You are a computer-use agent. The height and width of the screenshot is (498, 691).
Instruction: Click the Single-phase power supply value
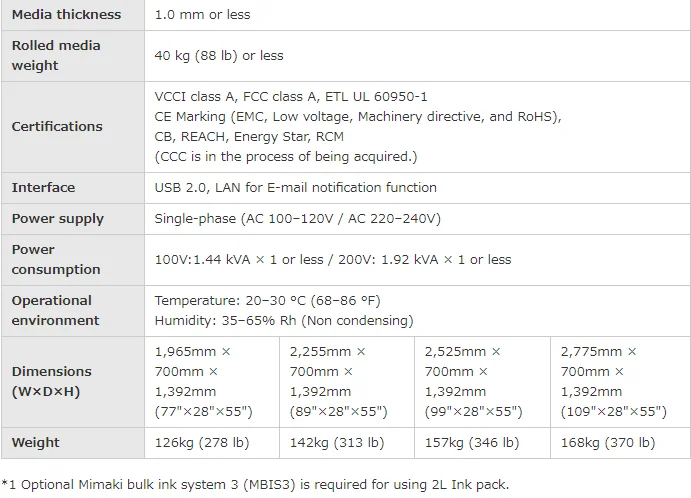coord(297,219)
